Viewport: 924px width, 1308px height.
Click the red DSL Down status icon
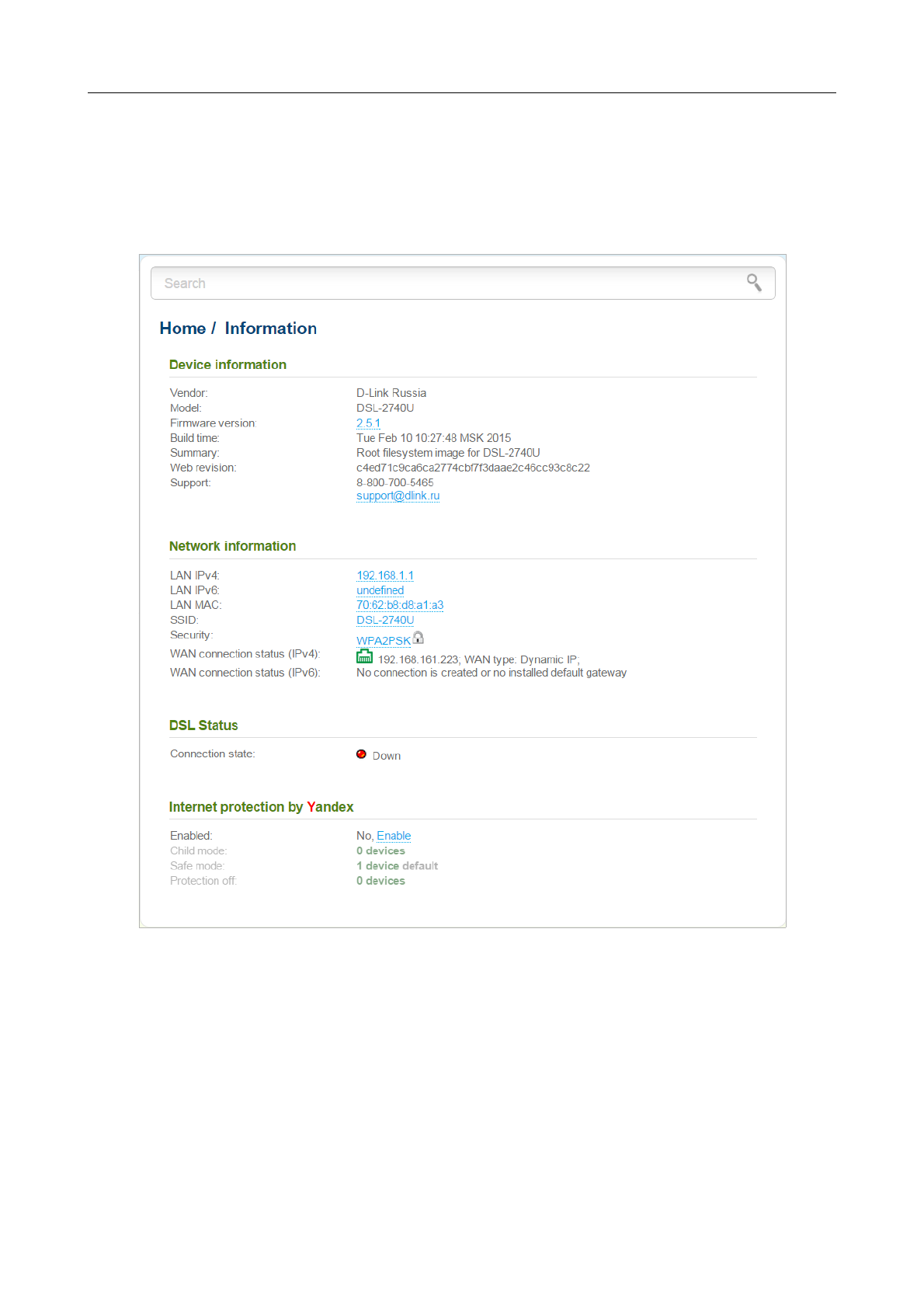pyautogui.click(x=361, y=754)
